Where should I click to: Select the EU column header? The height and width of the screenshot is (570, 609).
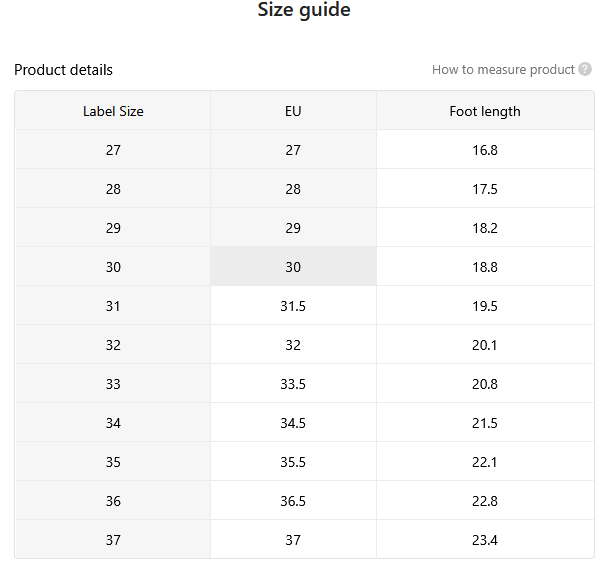pos(293,111)
